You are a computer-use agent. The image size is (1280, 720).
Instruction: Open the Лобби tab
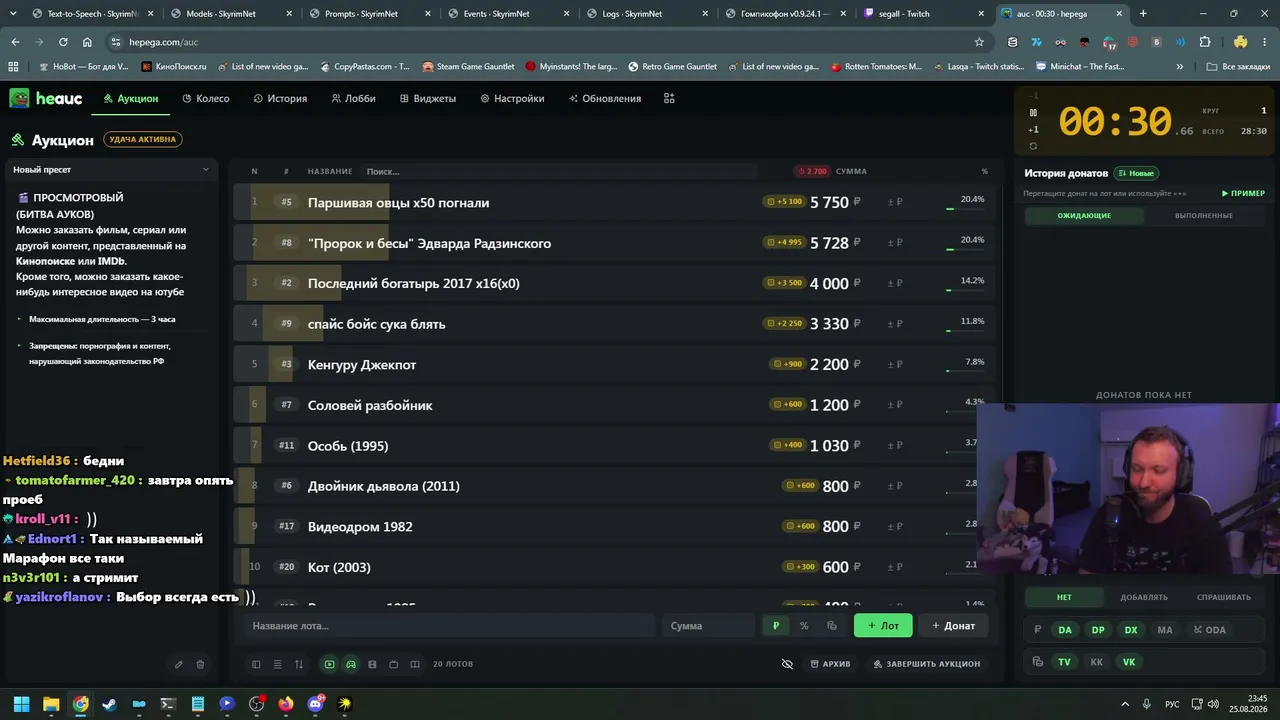point(353,98)
